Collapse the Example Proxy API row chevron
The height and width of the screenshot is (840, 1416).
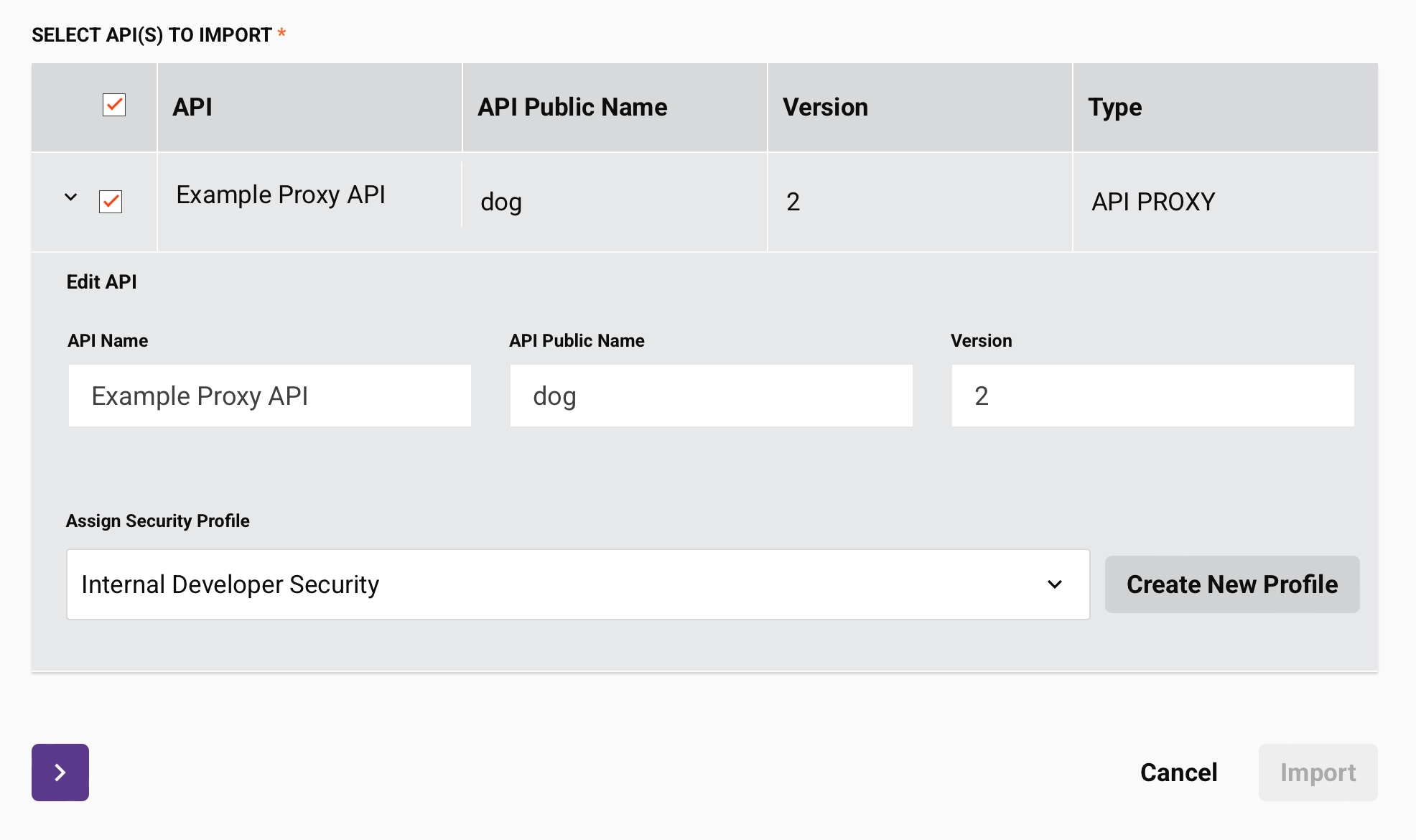click(70, 197)
